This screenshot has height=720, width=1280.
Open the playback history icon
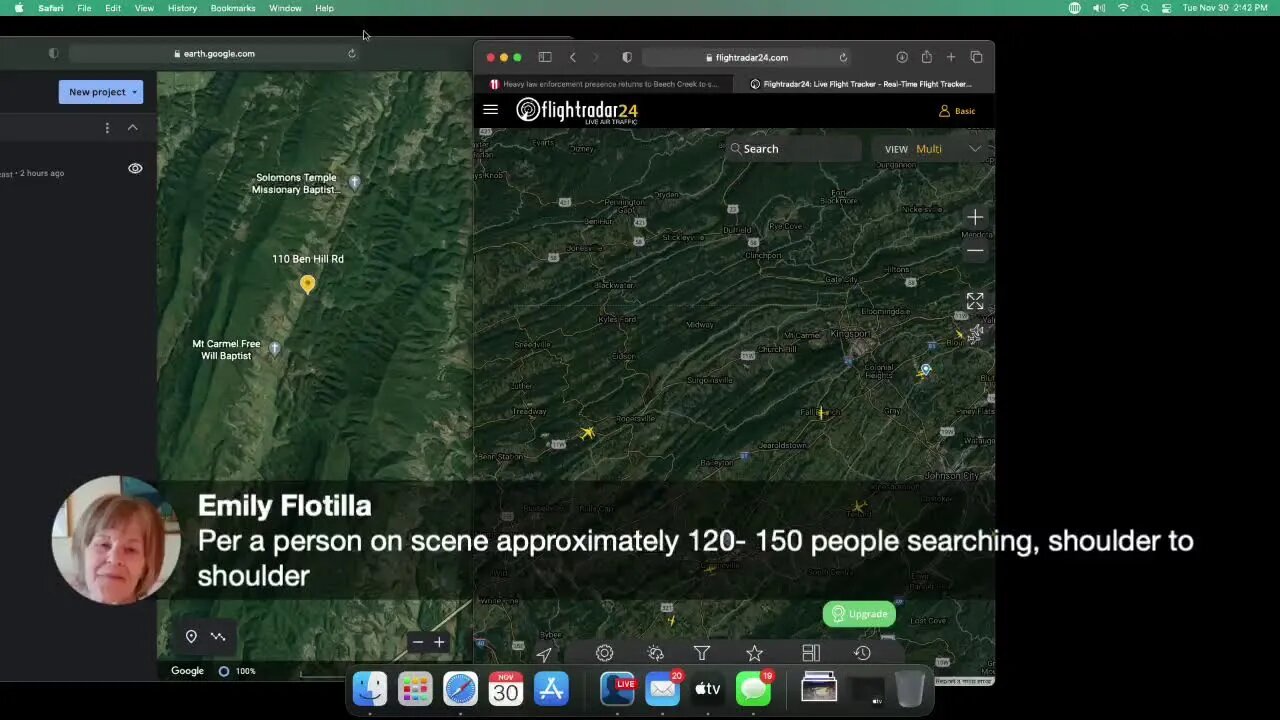862,653
